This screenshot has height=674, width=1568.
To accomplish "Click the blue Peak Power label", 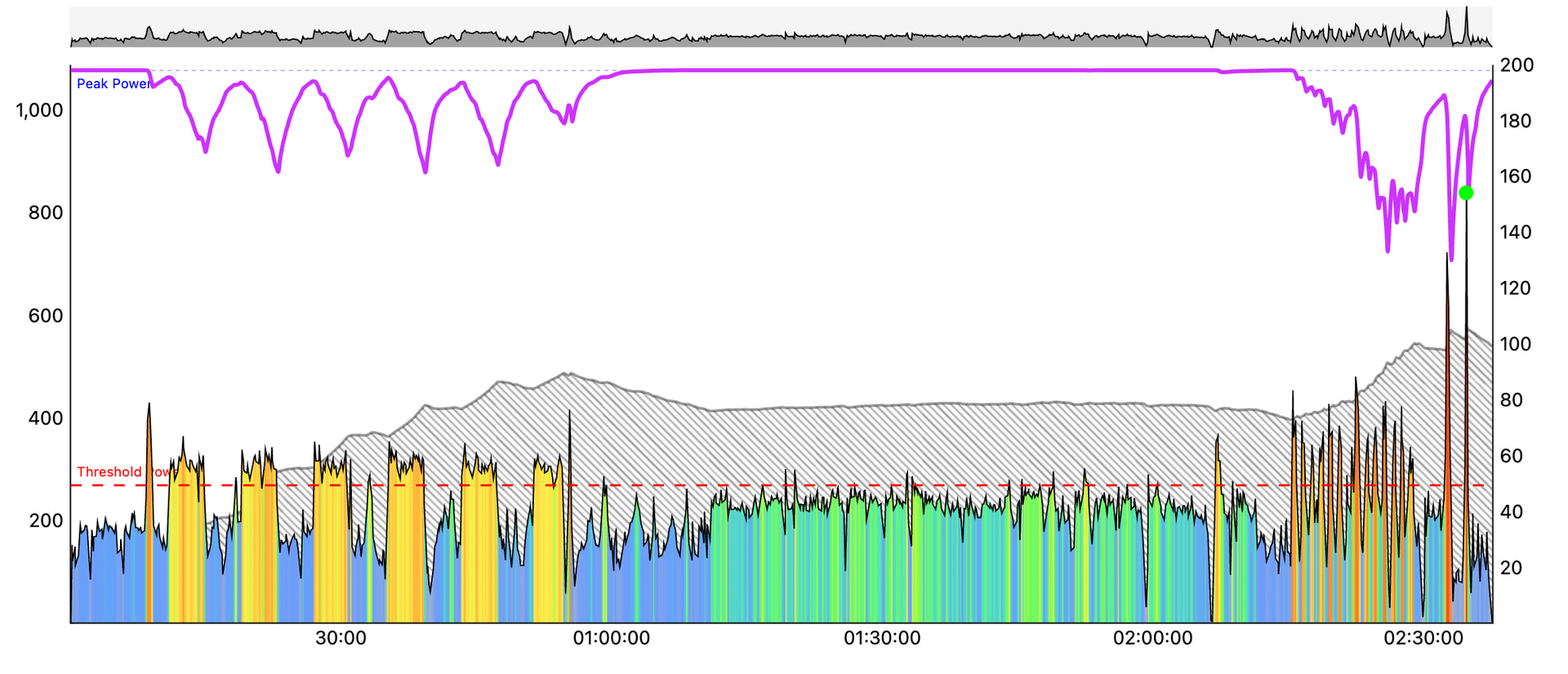I will pos(114,83).
